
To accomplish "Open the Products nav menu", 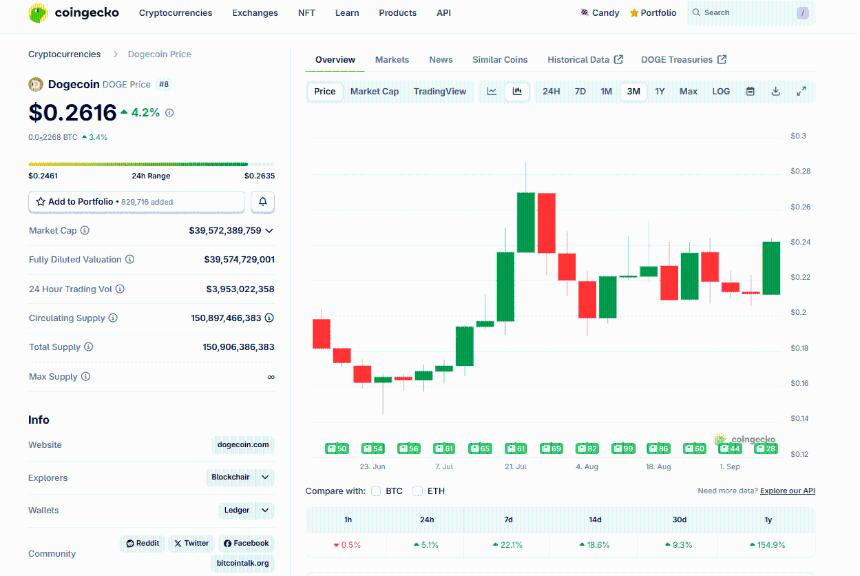I will point(398,13).
